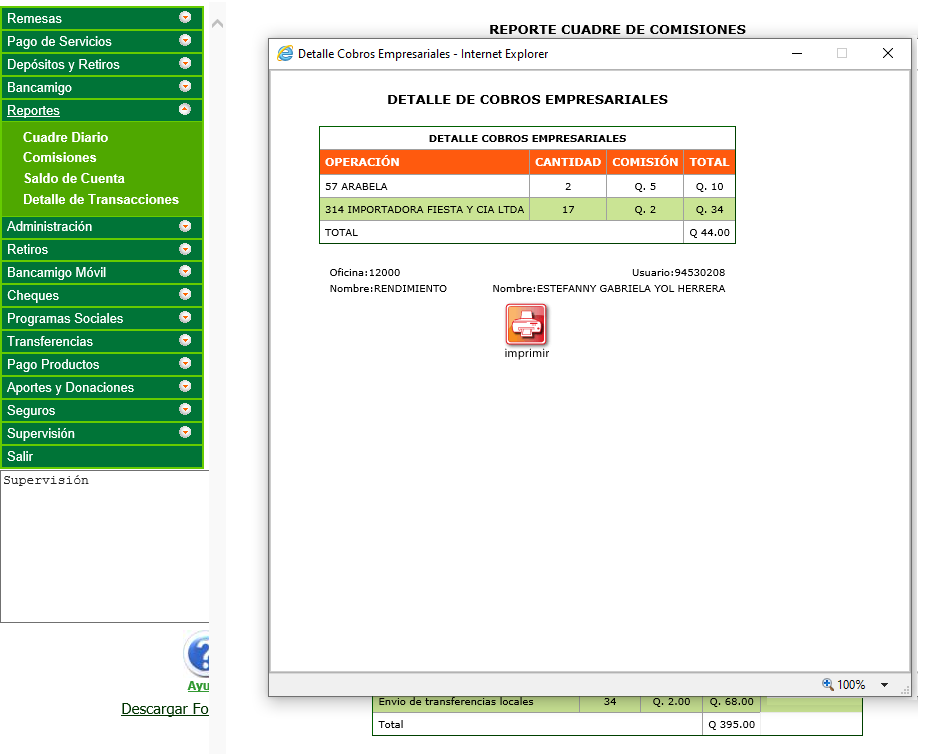The image size is (943, 754).
Task: Open Cuadre Diario report
Action: tap(65, 137)
